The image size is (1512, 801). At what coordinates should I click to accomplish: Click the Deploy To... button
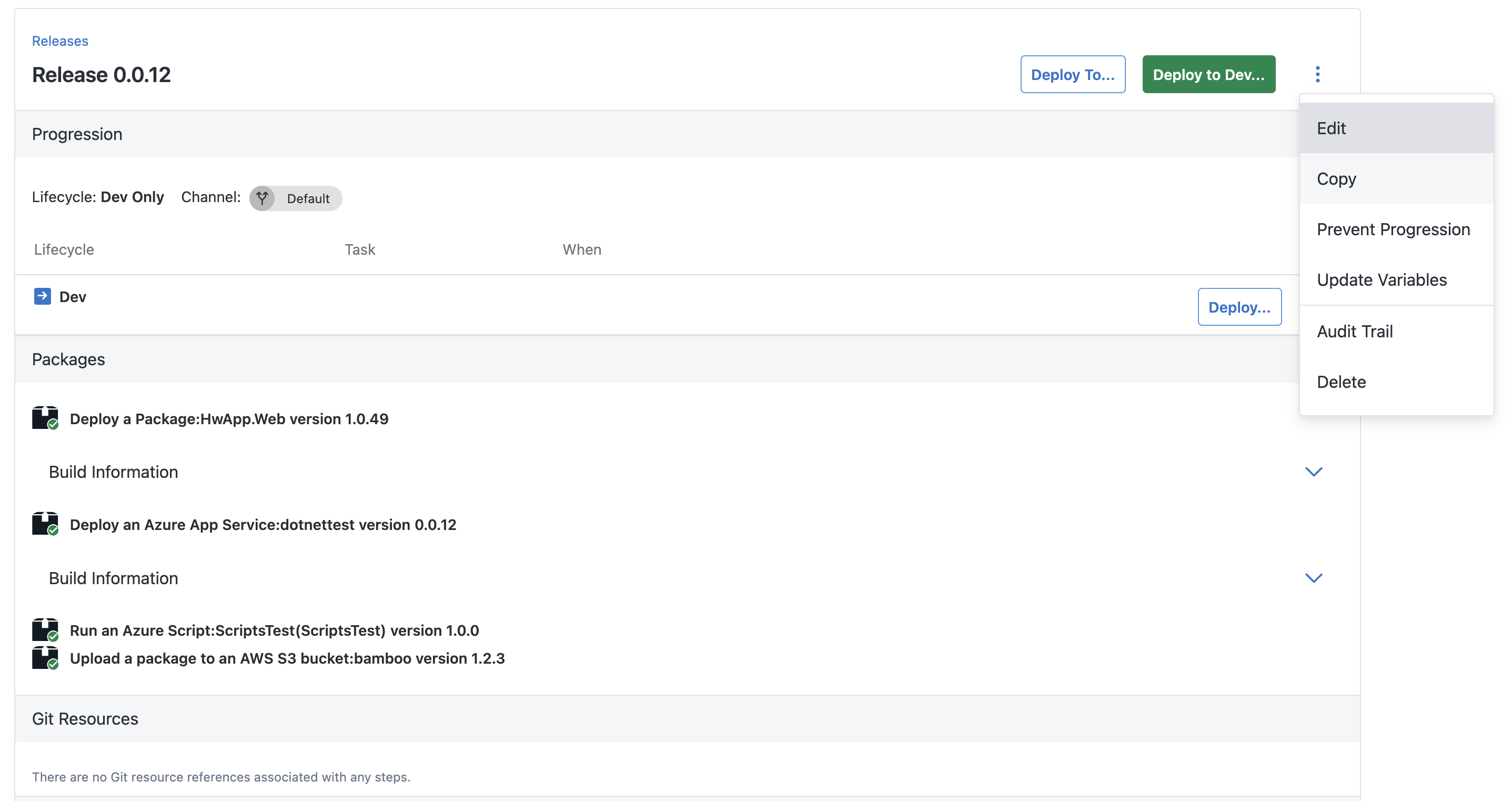coord(1072,74)
